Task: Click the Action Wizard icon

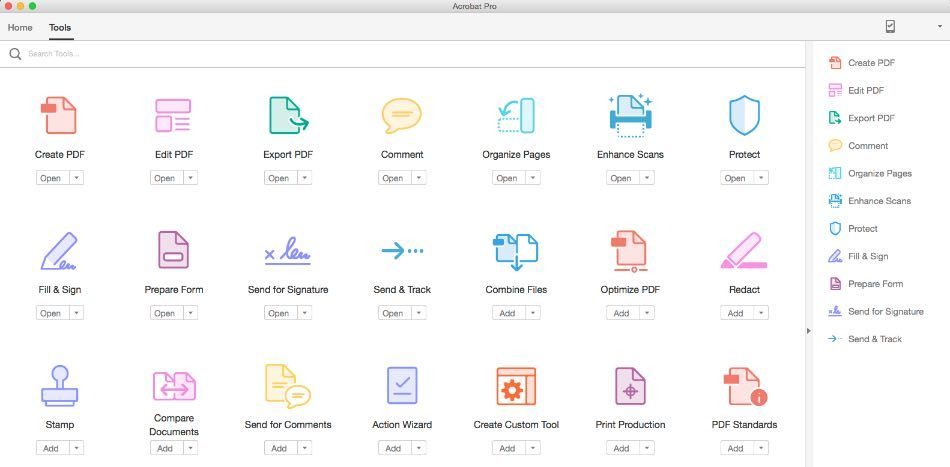Action: (402, 385)
